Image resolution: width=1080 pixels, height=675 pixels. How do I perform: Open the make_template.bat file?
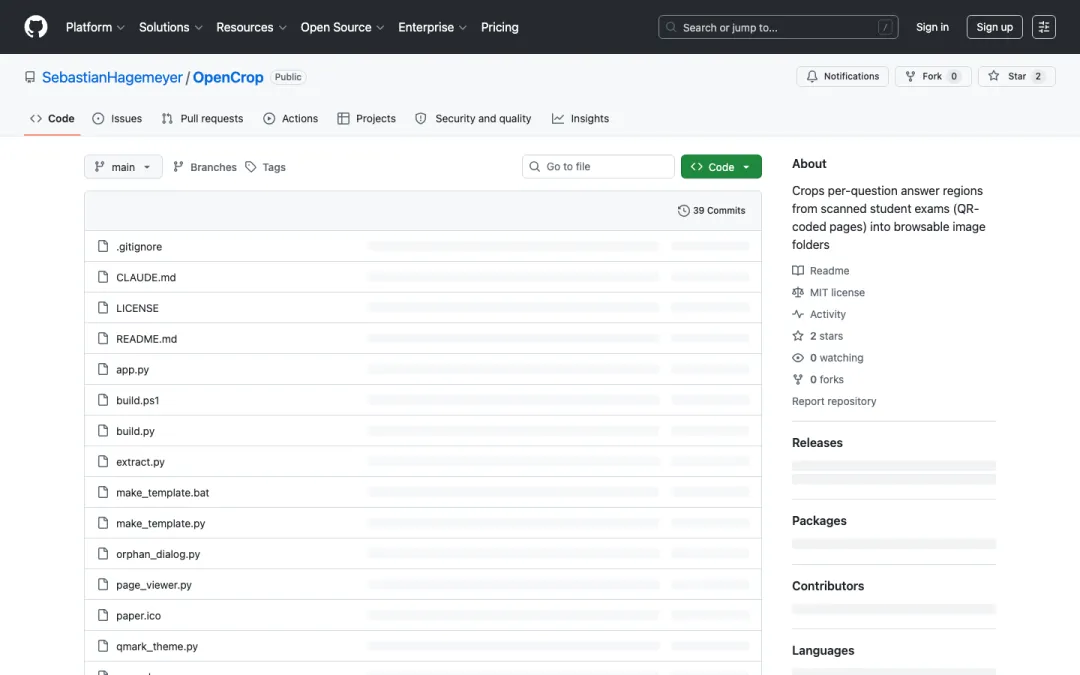pos(163,492)
